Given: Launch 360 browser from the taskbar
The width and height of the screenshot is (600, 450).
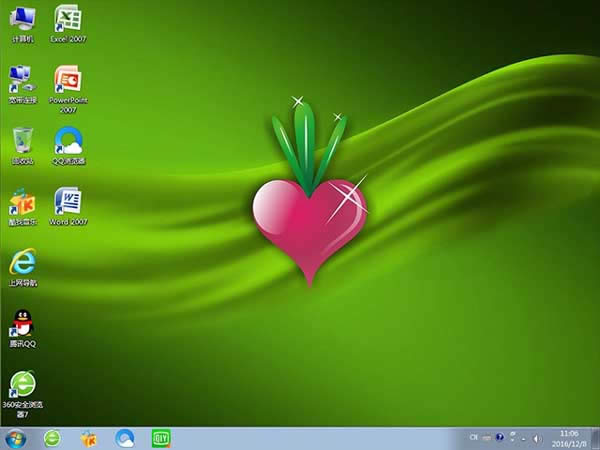Looking at the screenshot, I should pos(52,438).
